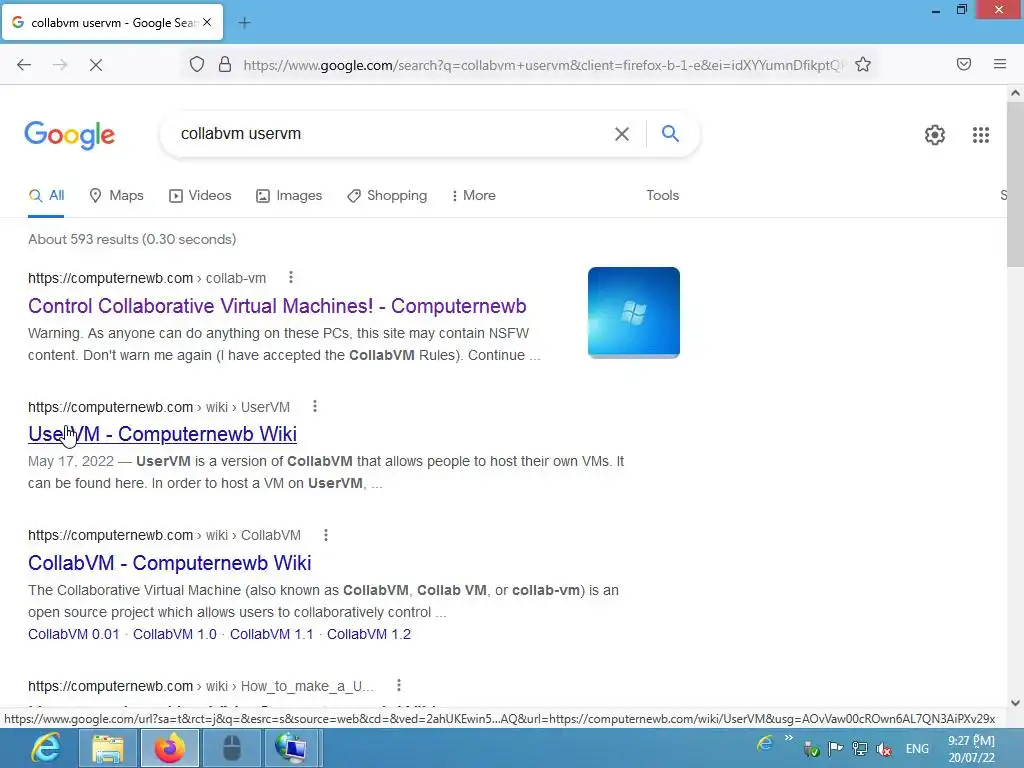Screen dimensions: 1024x768
Task: Select the All results tab
Action: pyautogui.click(x=46, y=195)
